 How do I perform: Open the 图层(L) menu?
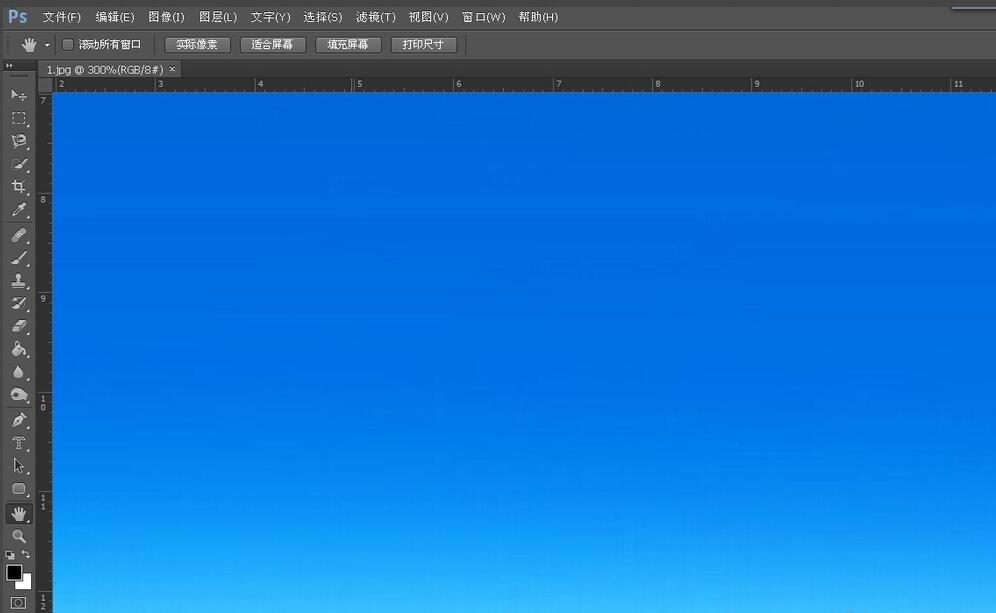tap(218, 17)
